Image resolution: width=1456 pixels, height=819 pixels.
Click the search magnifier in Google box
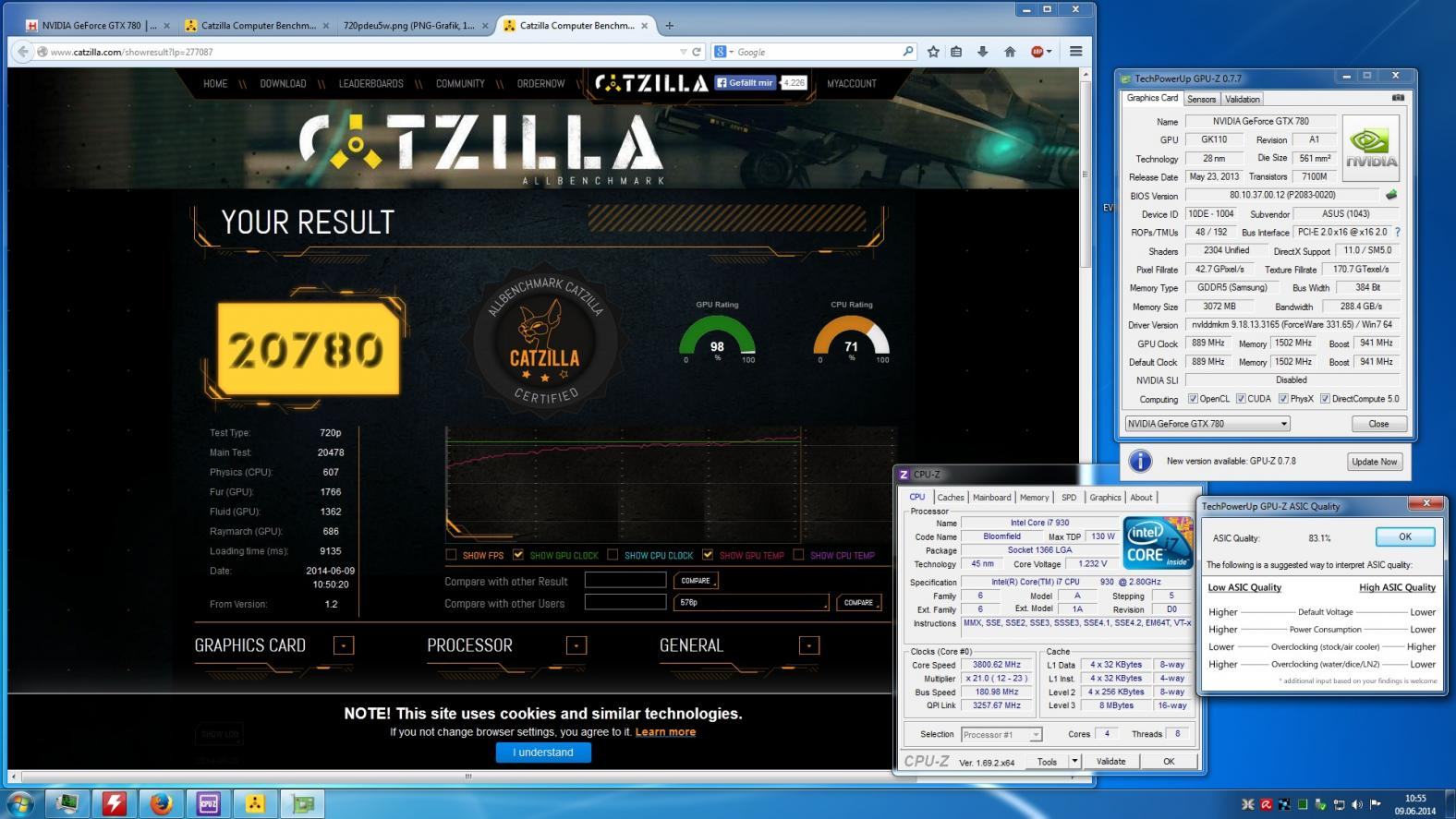tap(907, 52)
